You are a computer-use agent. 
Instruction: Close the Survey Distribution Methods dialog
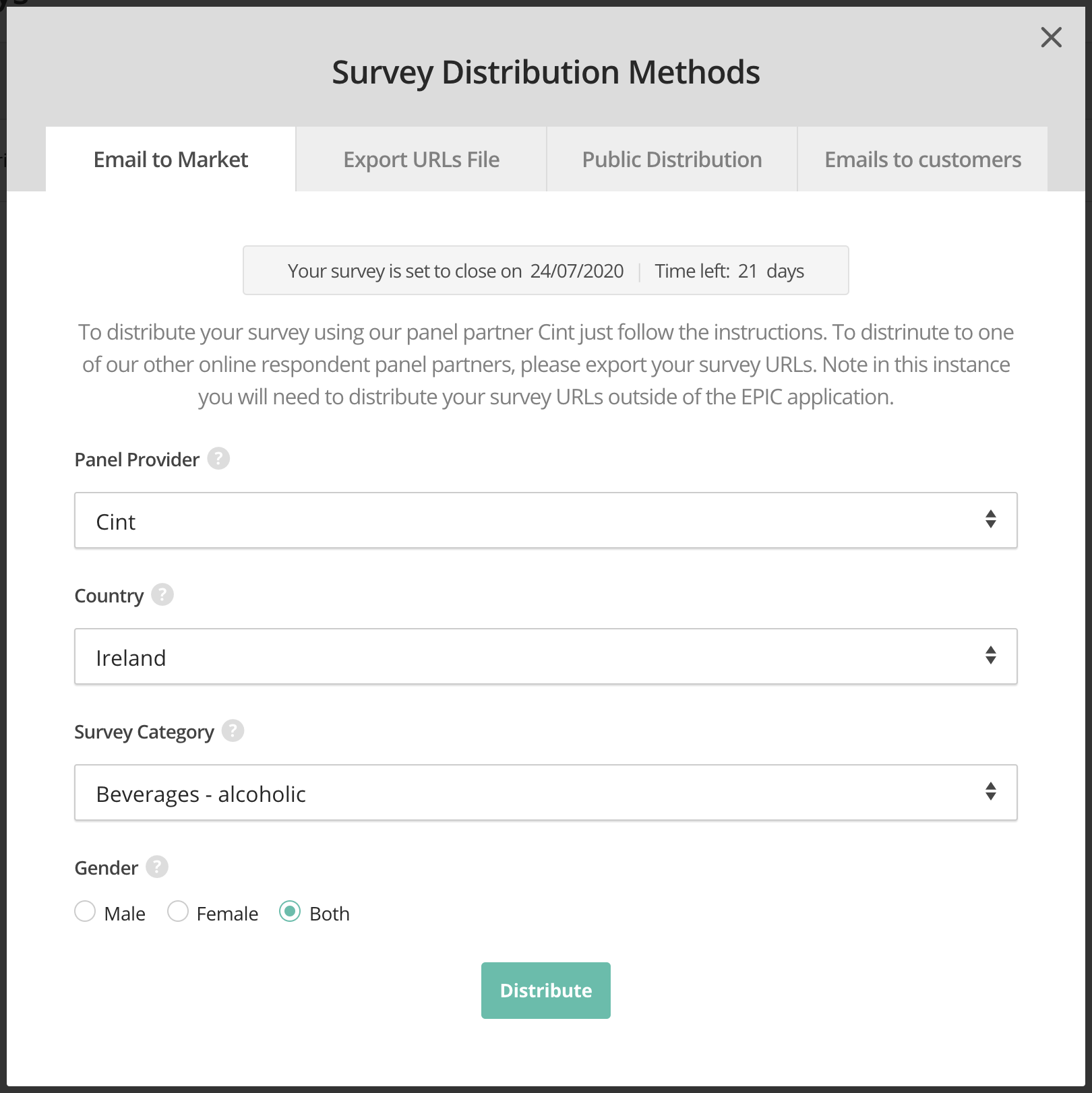click(1051, 37)
